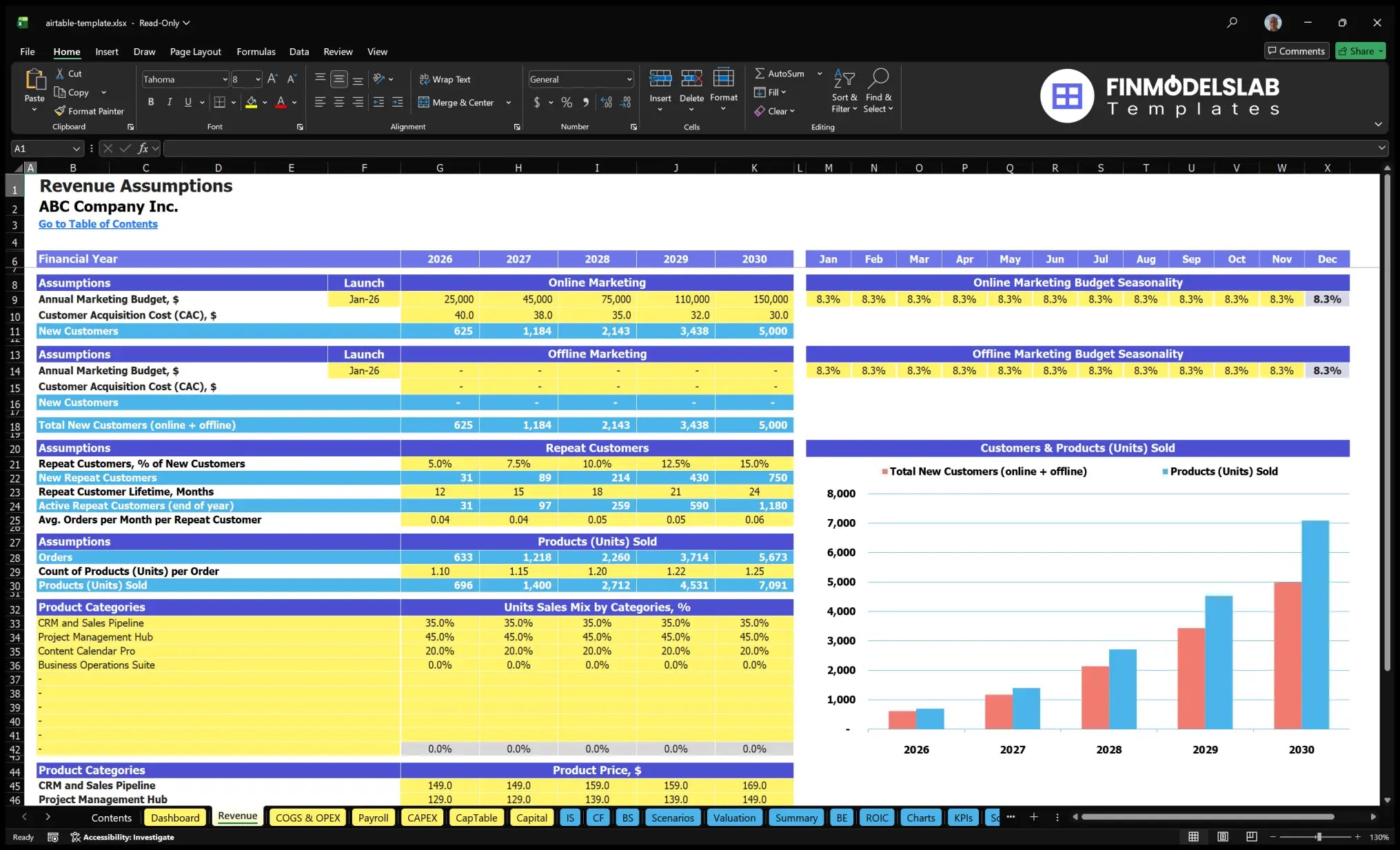The image size is (1400, 850).
Task: Open the COGS & OPEX sheet tab
Action: (307, 818)
